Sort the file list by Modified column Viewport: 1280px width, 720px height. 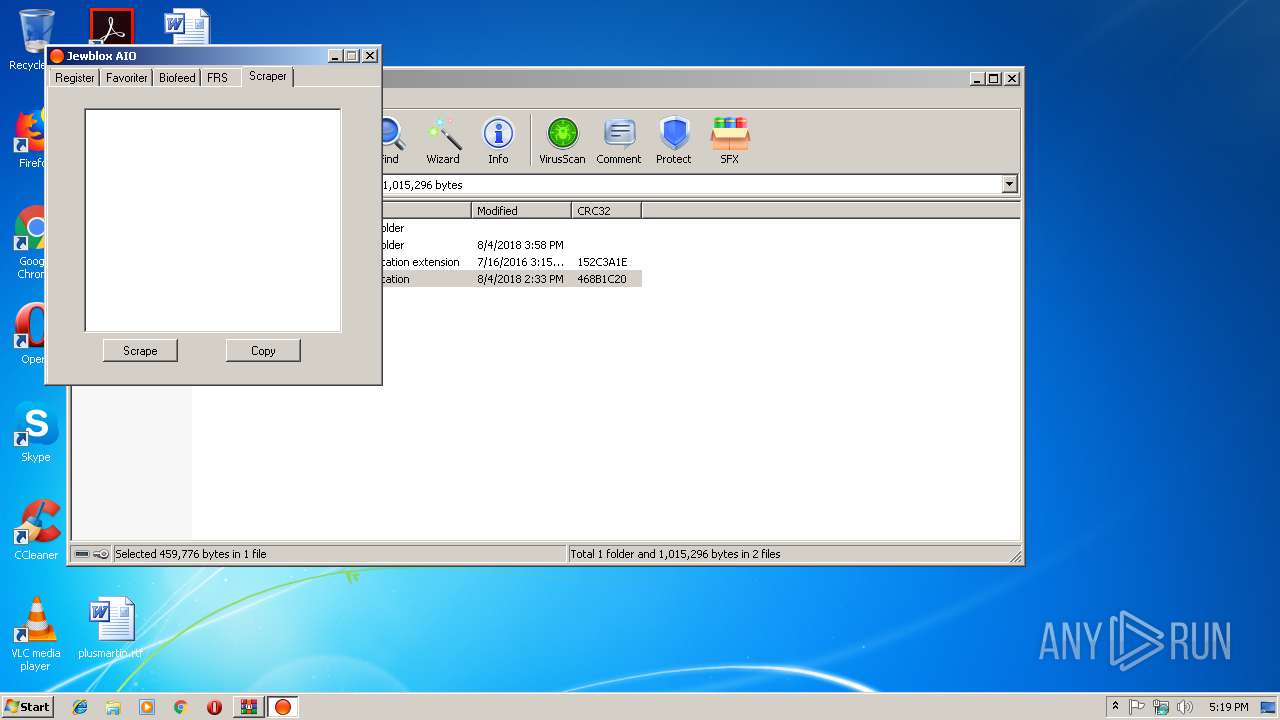pyautogui.click(x=521, y=210)
